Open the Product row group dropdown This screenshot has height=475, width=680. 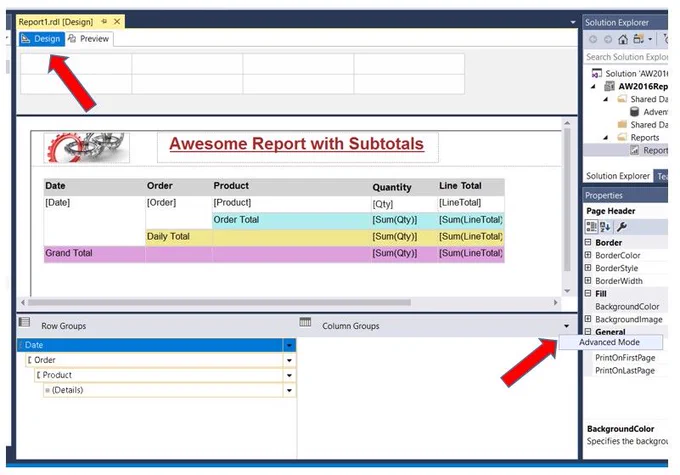pos(289,375)
